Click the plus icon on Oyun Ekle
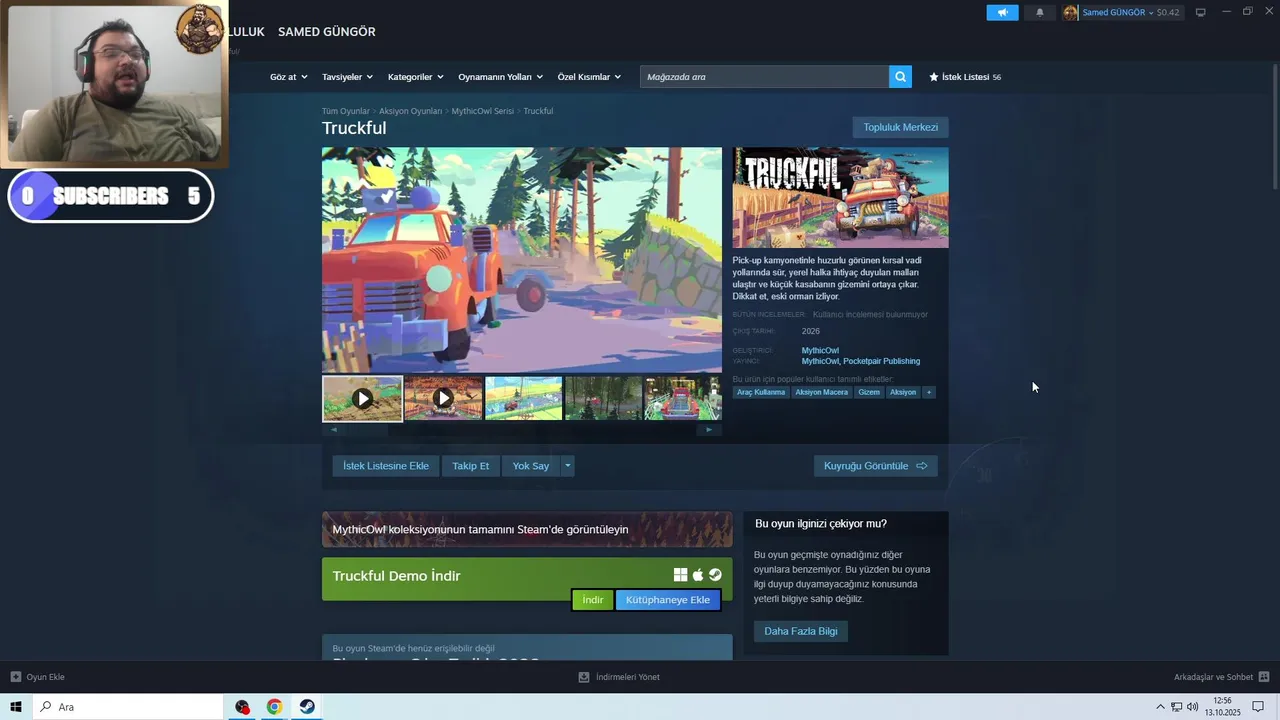The width and height of the screenshot is (1280, 720). point(16,677)
